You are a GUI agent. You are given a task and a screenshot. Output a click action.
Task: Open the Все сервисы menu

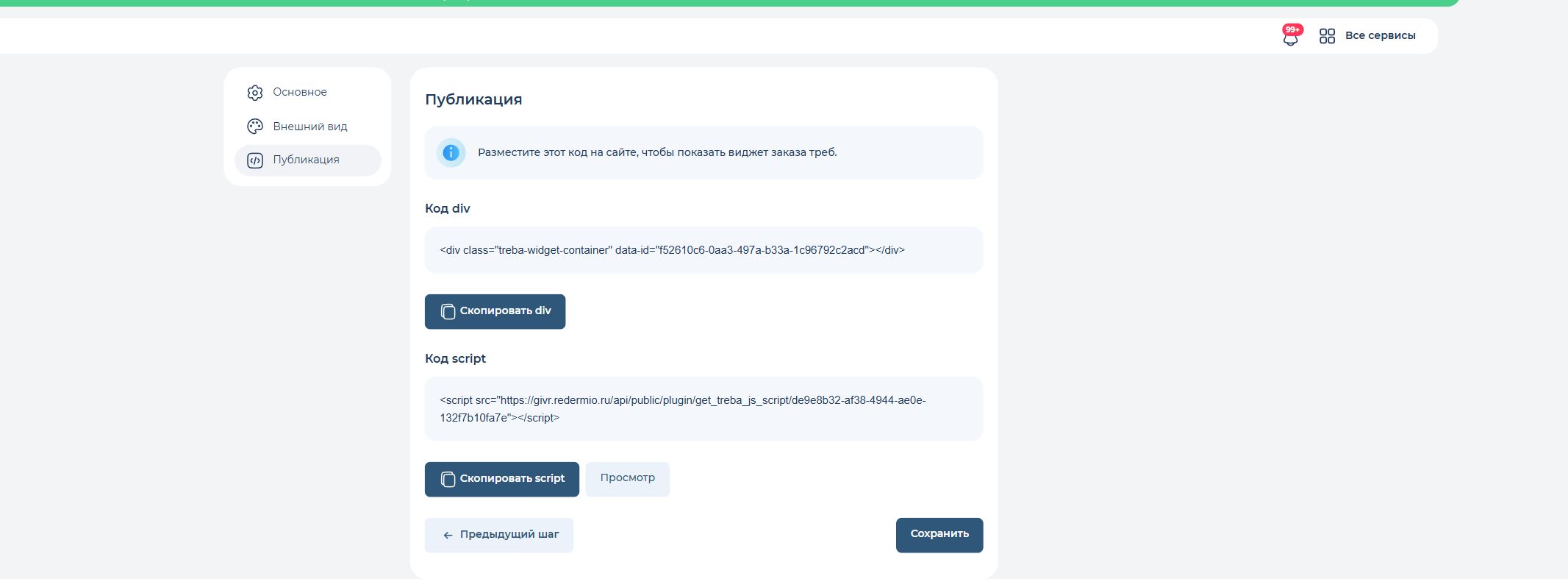coord(1367,36)
